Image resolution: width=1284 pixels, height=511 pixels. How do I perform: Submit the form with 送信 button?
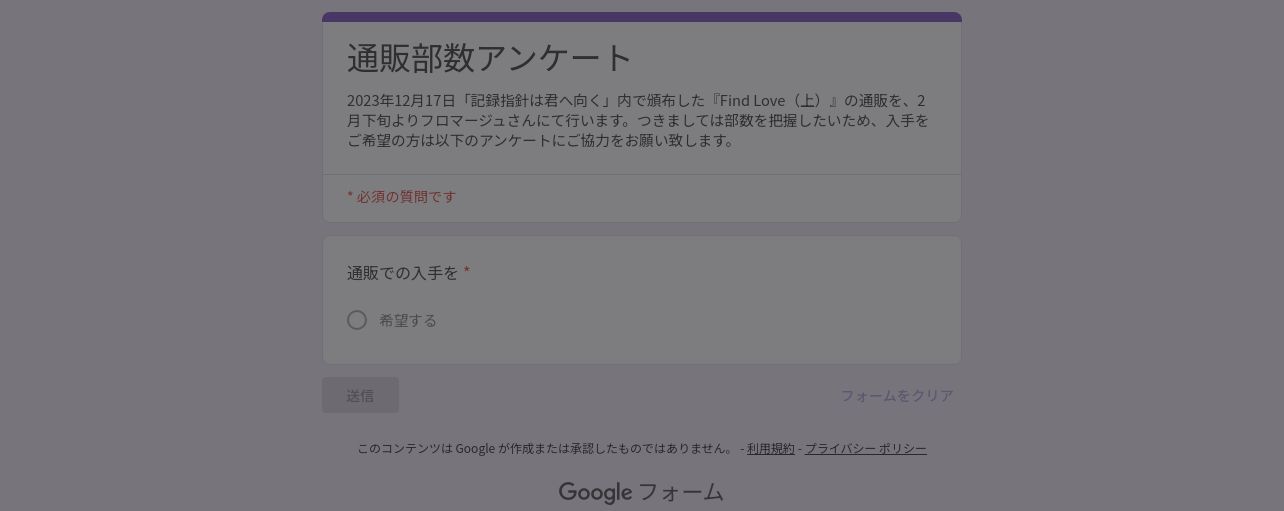click(x=360, y=395)
